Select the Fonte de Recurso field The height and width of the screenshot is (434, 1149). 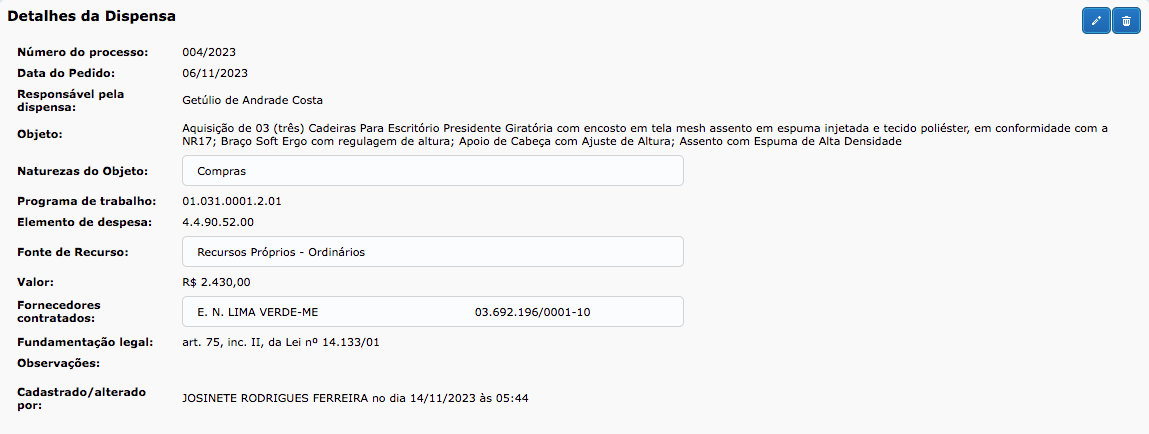[x=433, y=252]
